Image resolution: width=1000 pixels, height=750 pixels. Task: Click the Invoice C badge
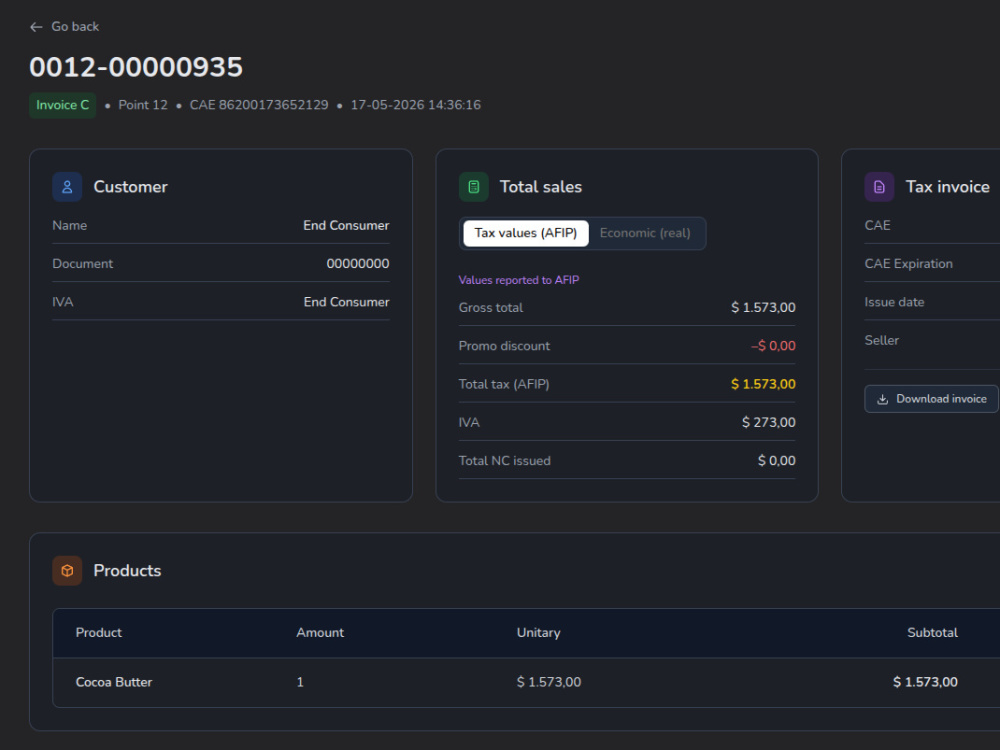point(62,105)
